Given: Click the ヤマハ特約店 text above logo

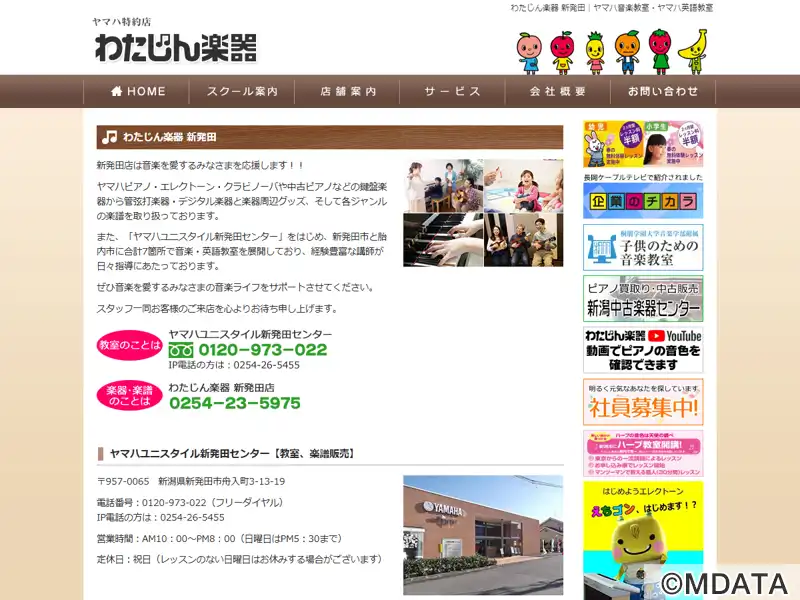Looking at the screenshot, I should pos(121,22).
